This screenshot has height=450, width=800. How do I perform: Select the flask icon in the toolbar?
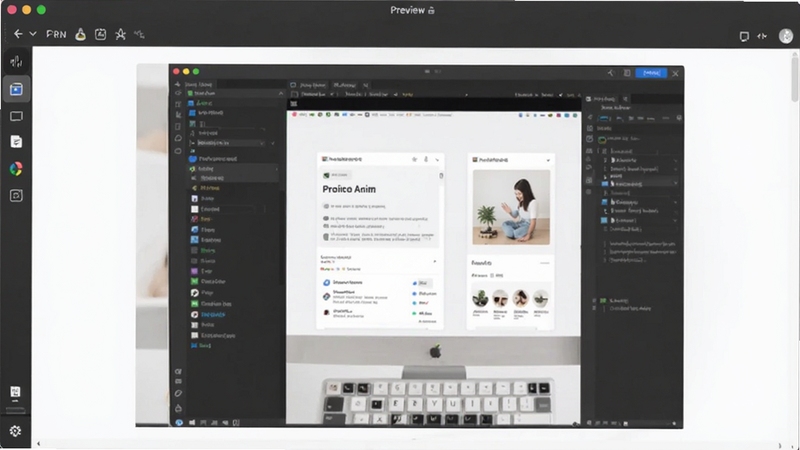click(81, 34)
